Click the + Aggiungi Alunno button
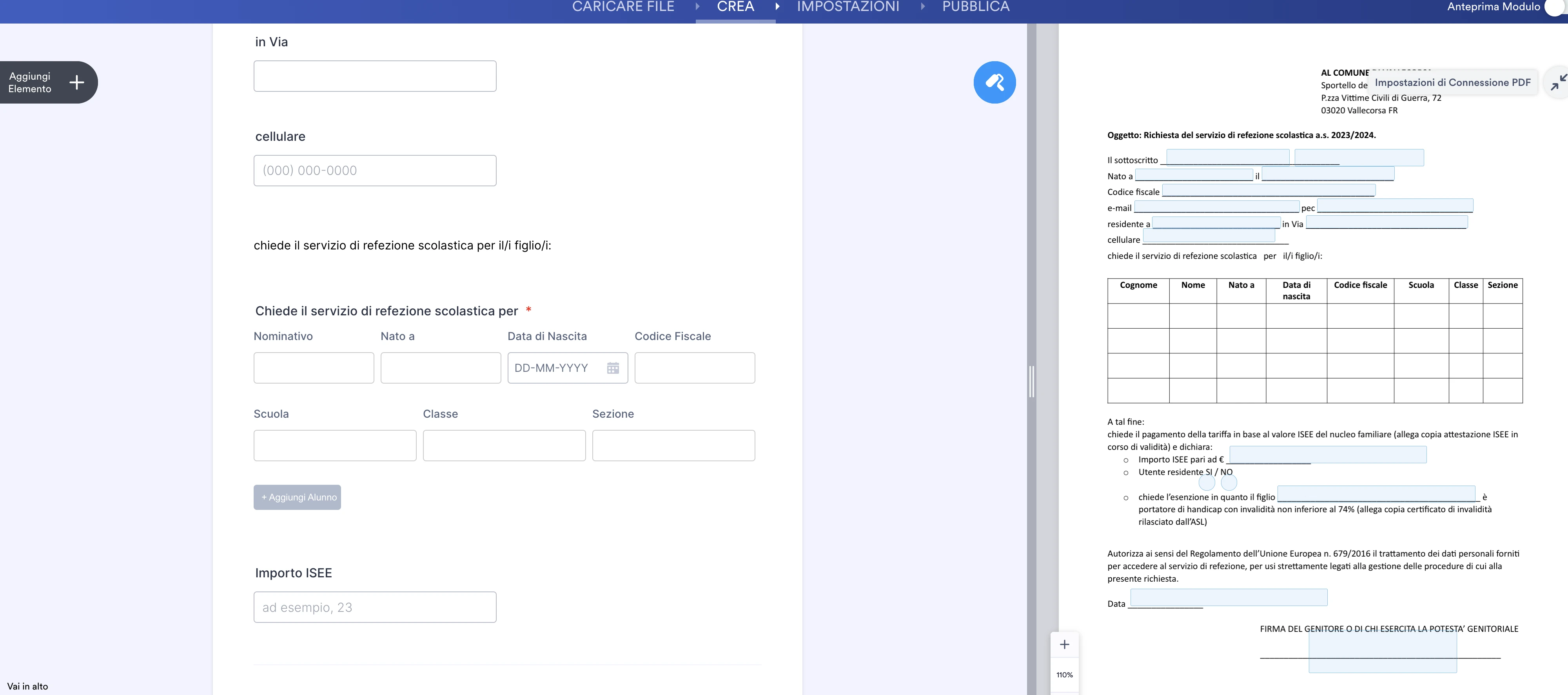 [x=297, y=497]
